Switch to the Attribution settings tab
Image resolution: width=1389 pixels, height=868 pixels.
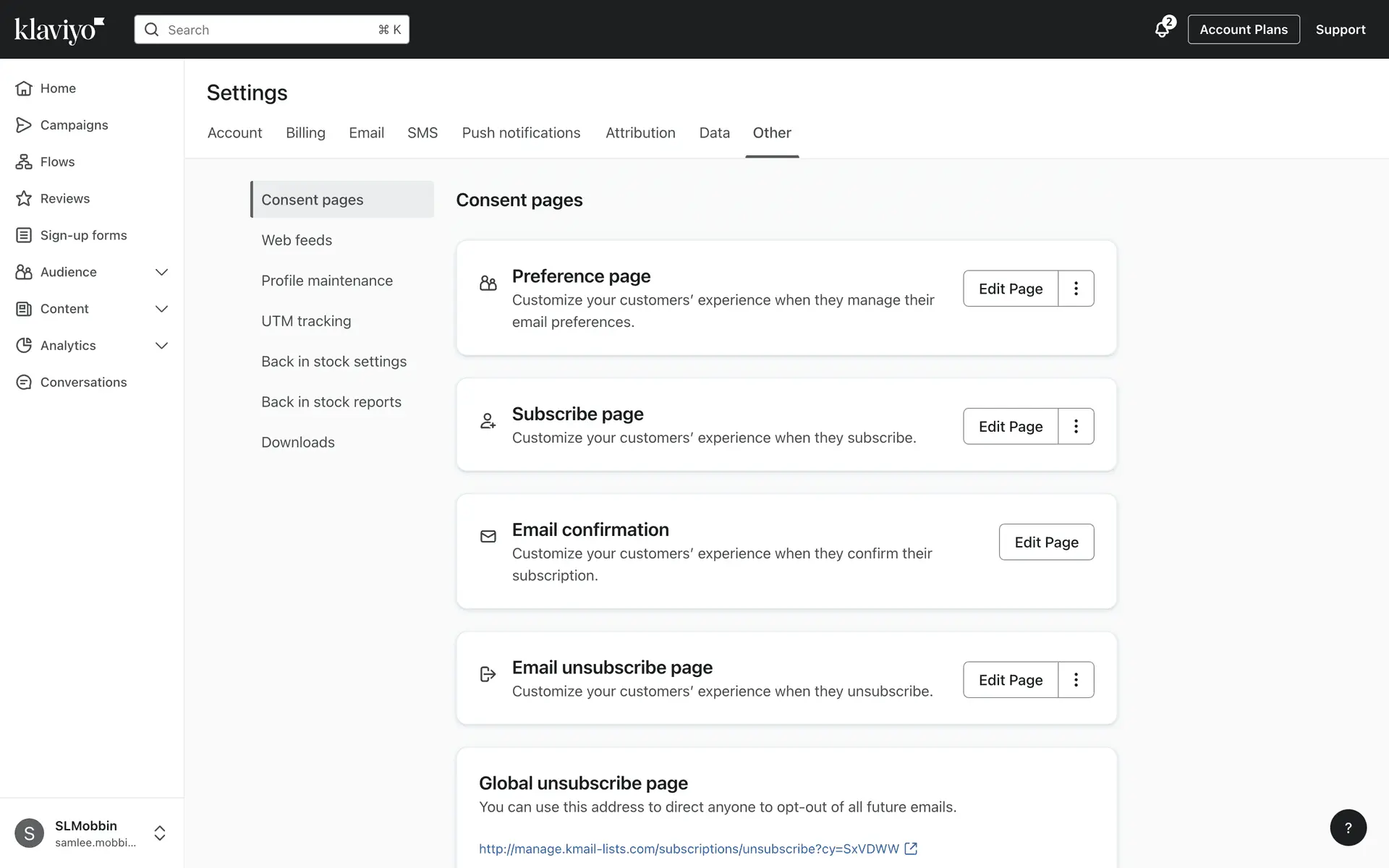tap(640, 133)
